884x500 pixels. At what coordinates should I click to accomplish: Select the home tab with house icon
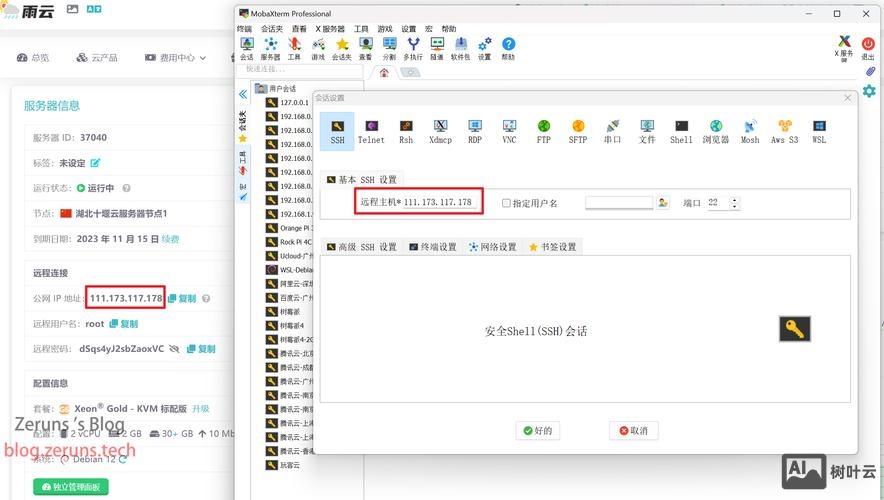[x=384, y=72]
